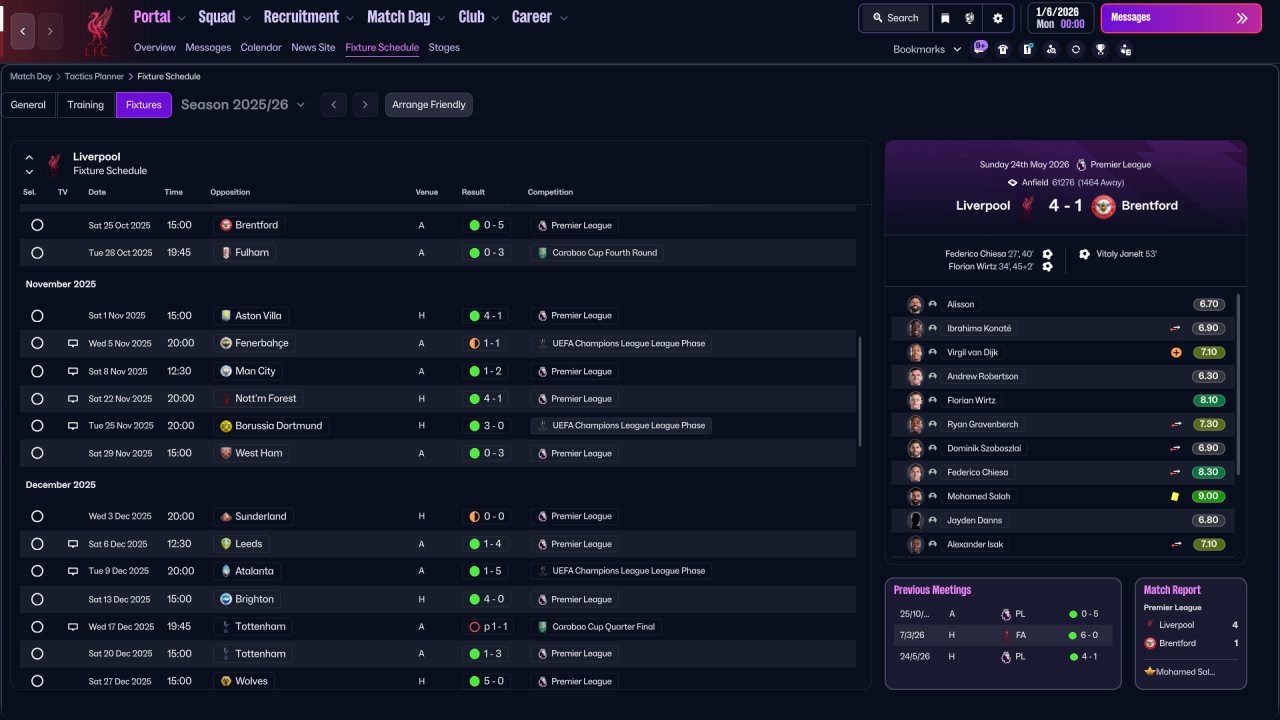Select the Borussia Dortmund fixture radio button
The image size is (1280, 720).
[37, 426]
